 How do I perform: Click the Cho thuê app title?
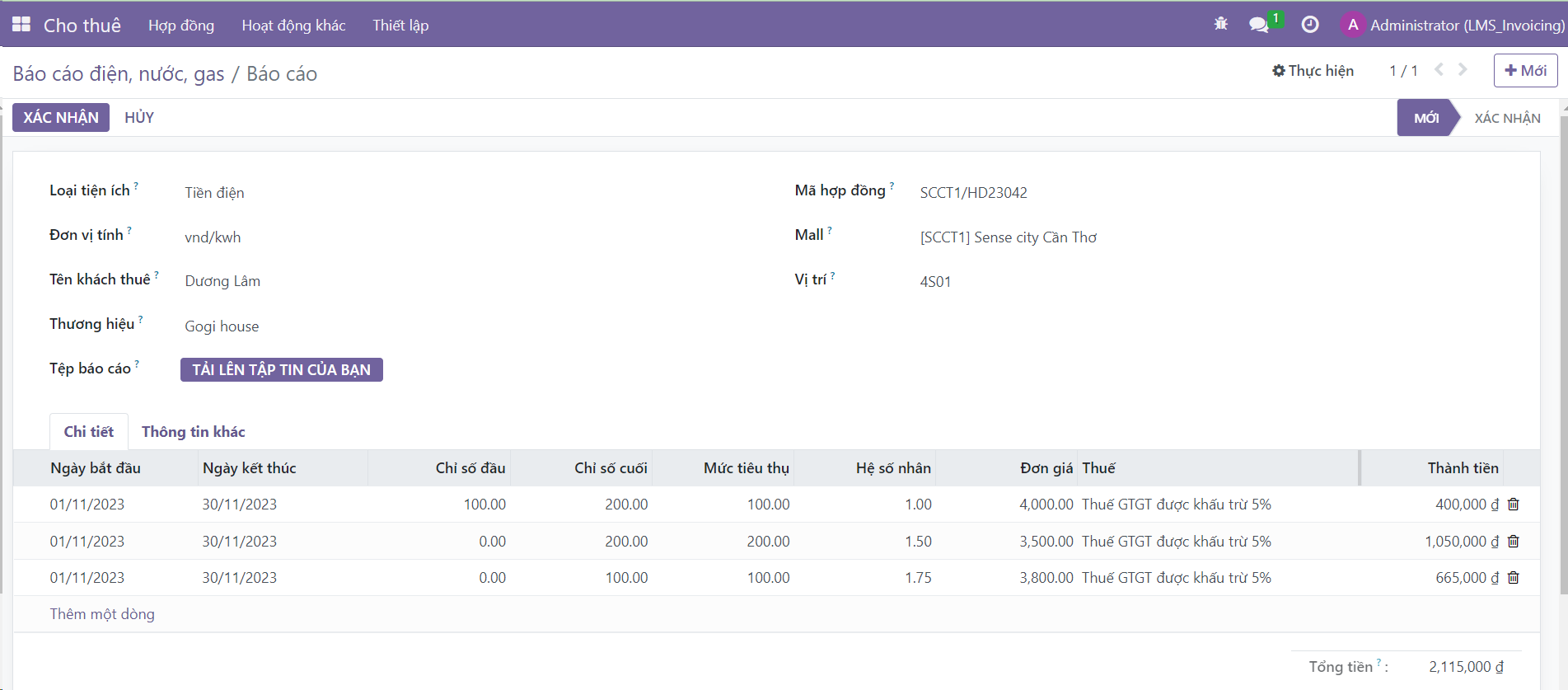pos(82,26)
